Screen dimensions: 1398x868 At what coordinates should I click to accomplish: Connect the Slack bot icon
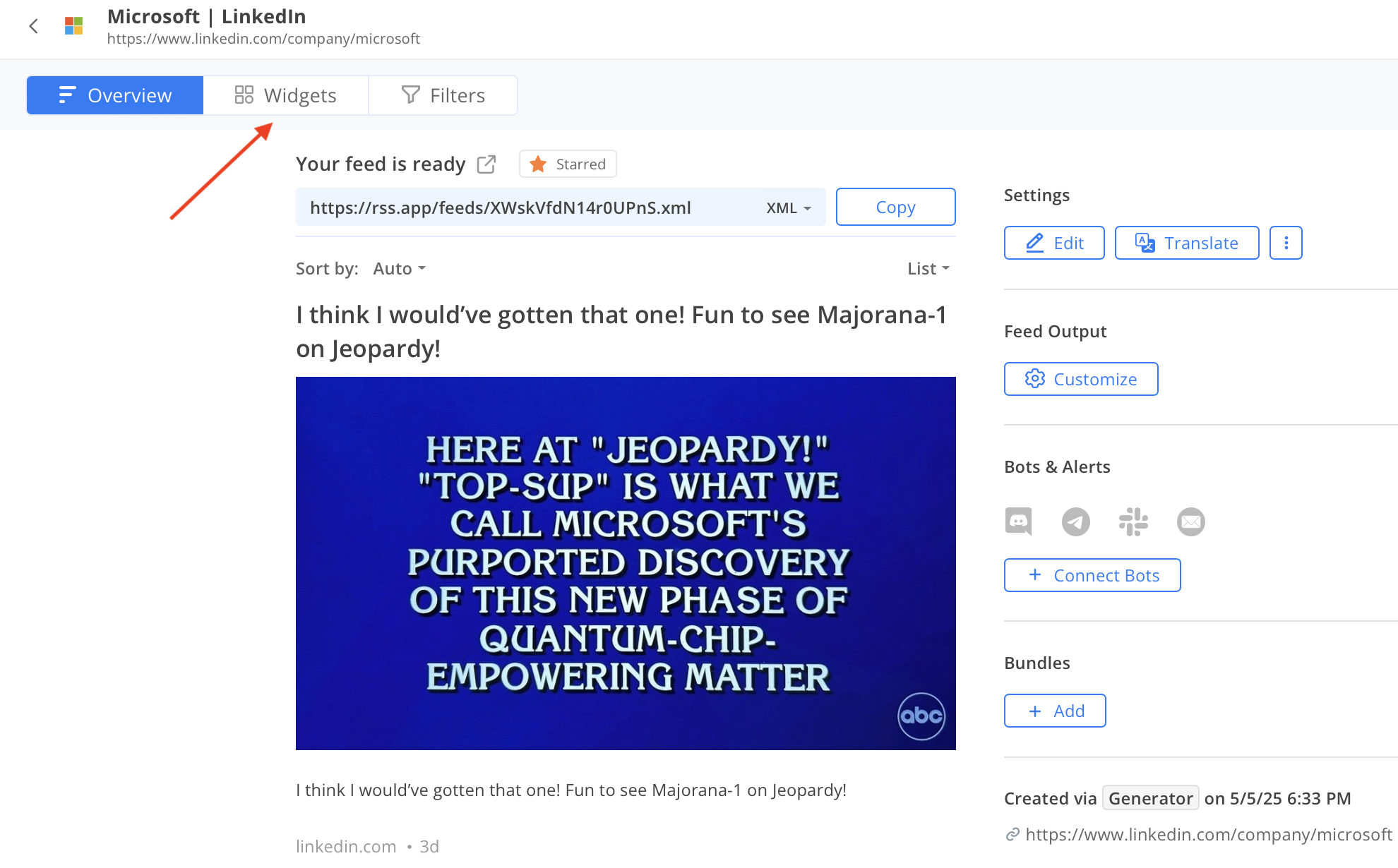[x=1133, y=522]
